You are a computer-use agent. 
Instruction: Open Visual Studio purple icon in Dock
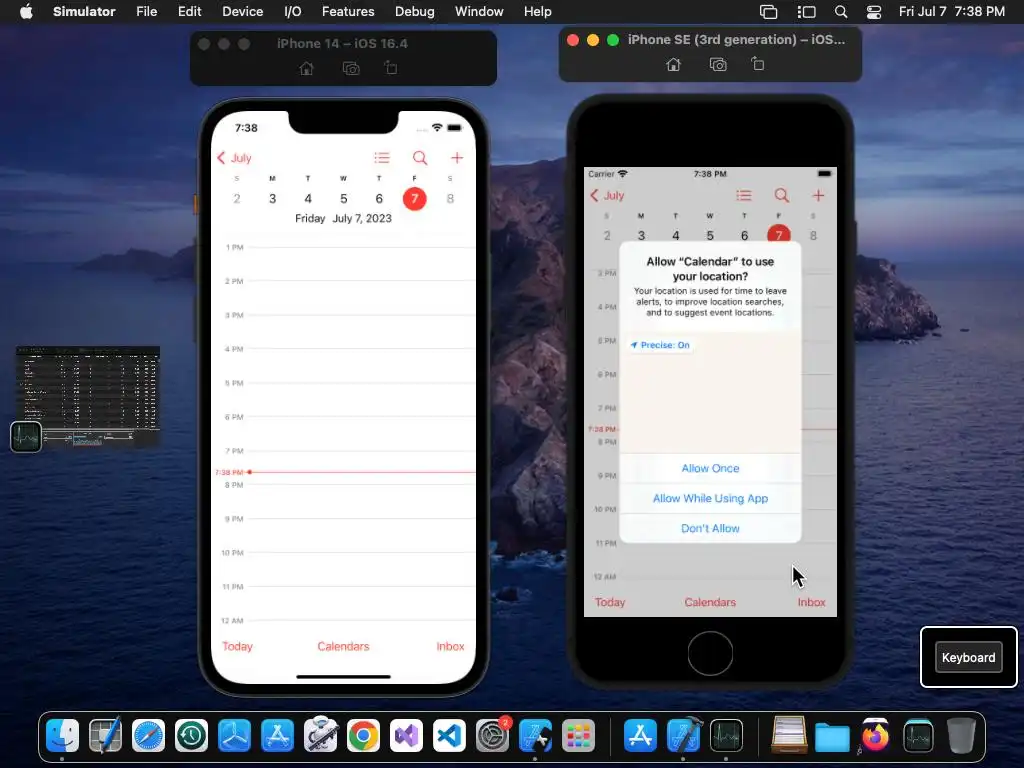406,736
